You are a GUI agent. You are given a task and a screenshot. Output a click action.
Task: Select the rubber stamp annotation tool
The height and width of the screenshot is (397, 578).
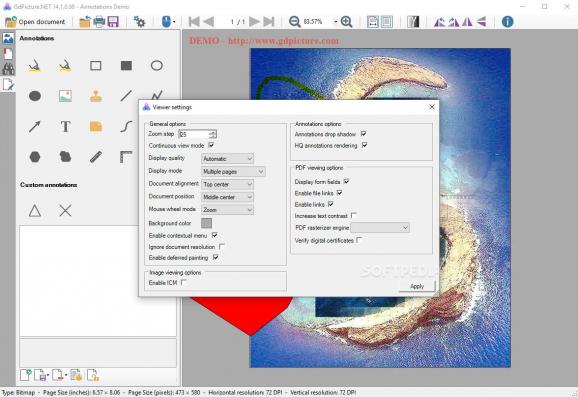(96, 96)
